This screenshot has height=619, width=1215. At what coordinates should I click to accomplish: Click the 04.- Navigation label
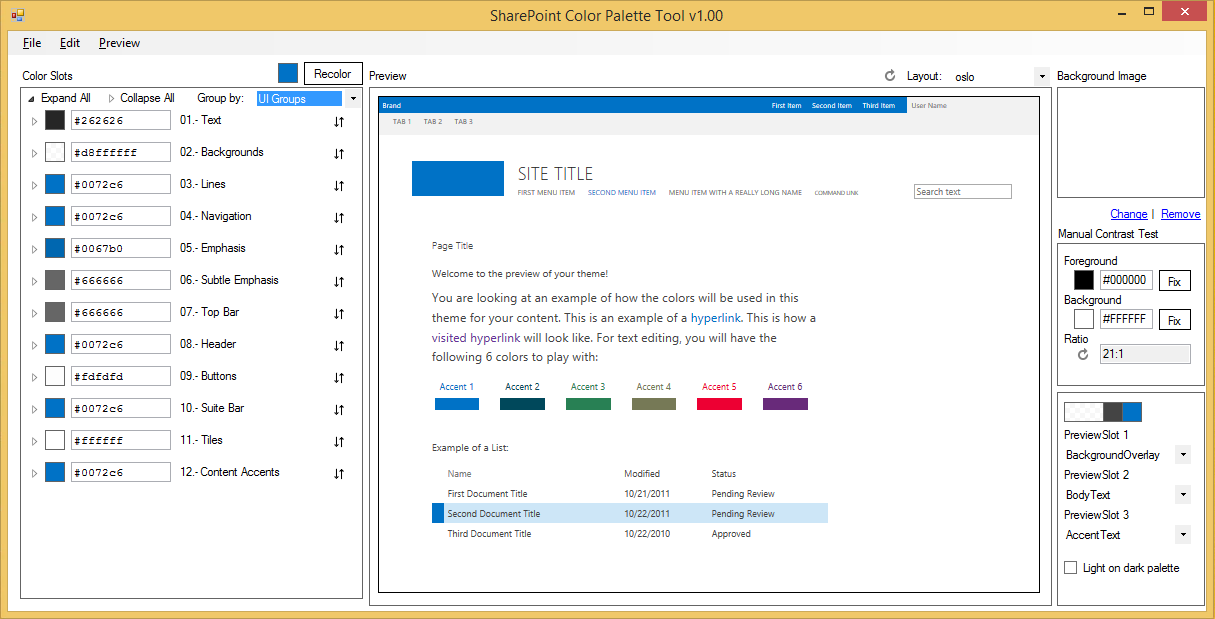click(x=216, y=216)
